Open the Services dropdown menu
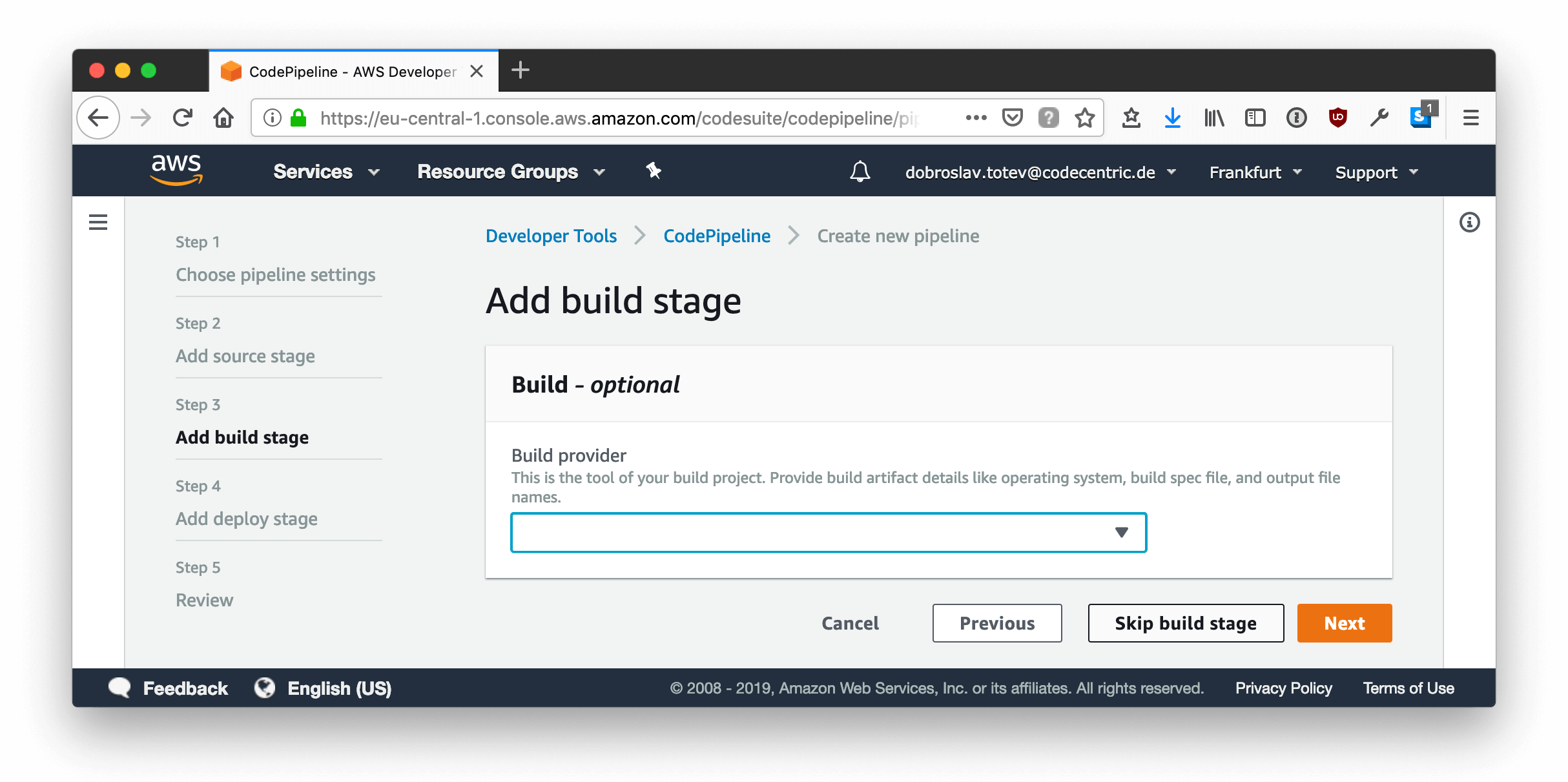Image resolution: width=1568 pixels, height=782 pixels. [x=326, y=172]
